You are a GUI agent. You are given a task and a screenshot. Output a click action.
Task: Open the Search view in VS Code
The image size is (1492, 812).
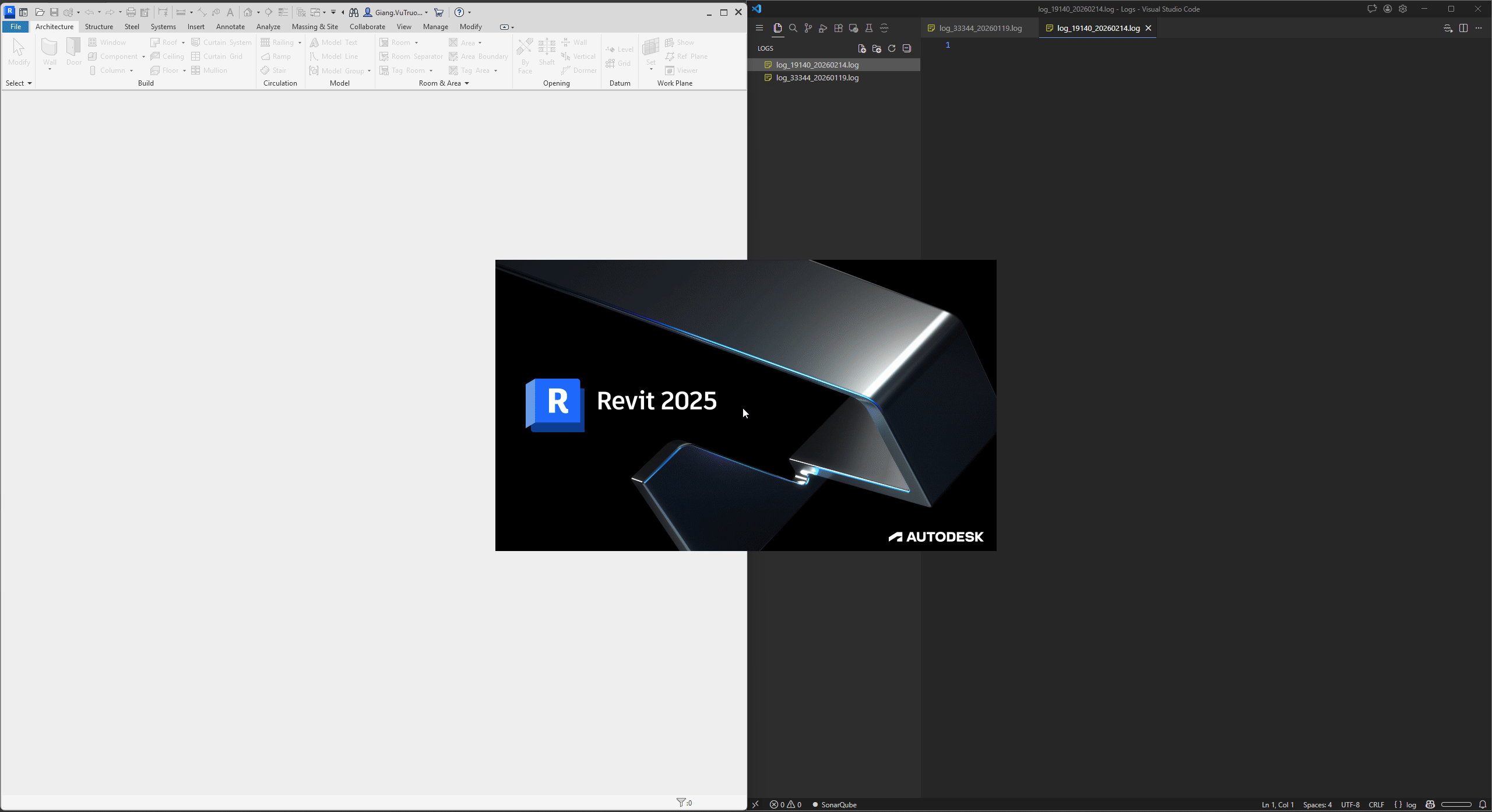tap(793, 28)
